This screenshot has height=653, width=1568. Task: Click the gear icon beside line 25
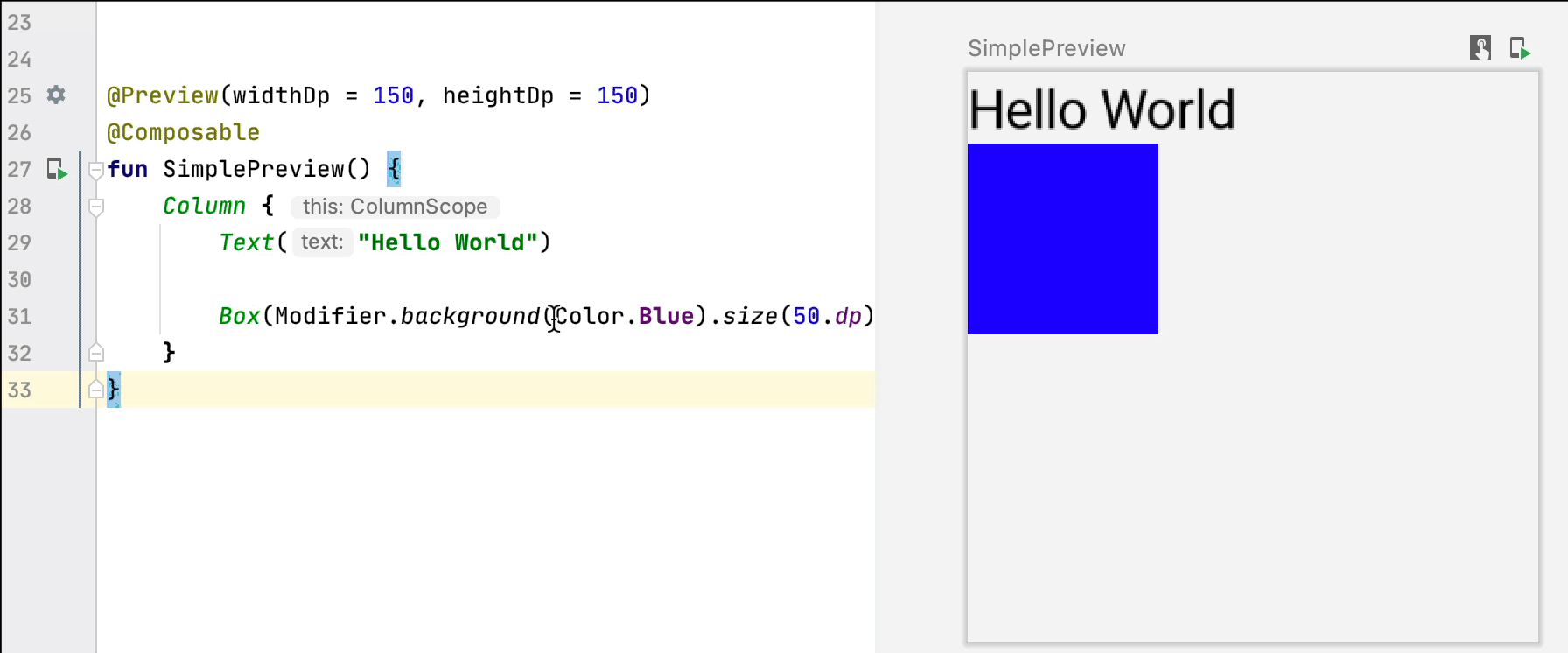click(56, 95)
